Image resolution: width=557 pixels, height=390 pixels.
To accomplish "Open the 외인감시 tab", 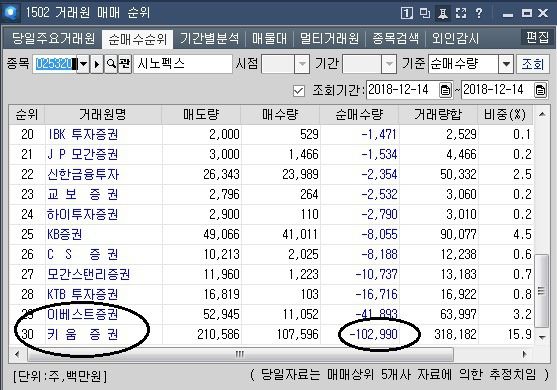I will coord(455,39).
